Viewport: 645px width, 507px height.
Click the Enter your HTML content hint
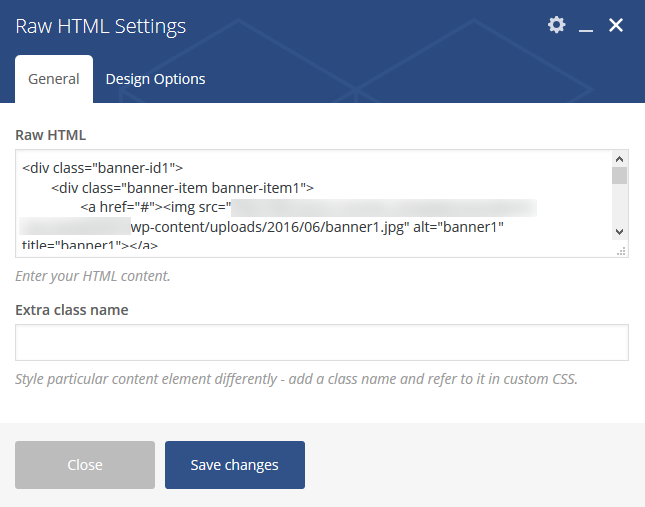(93, 276)
